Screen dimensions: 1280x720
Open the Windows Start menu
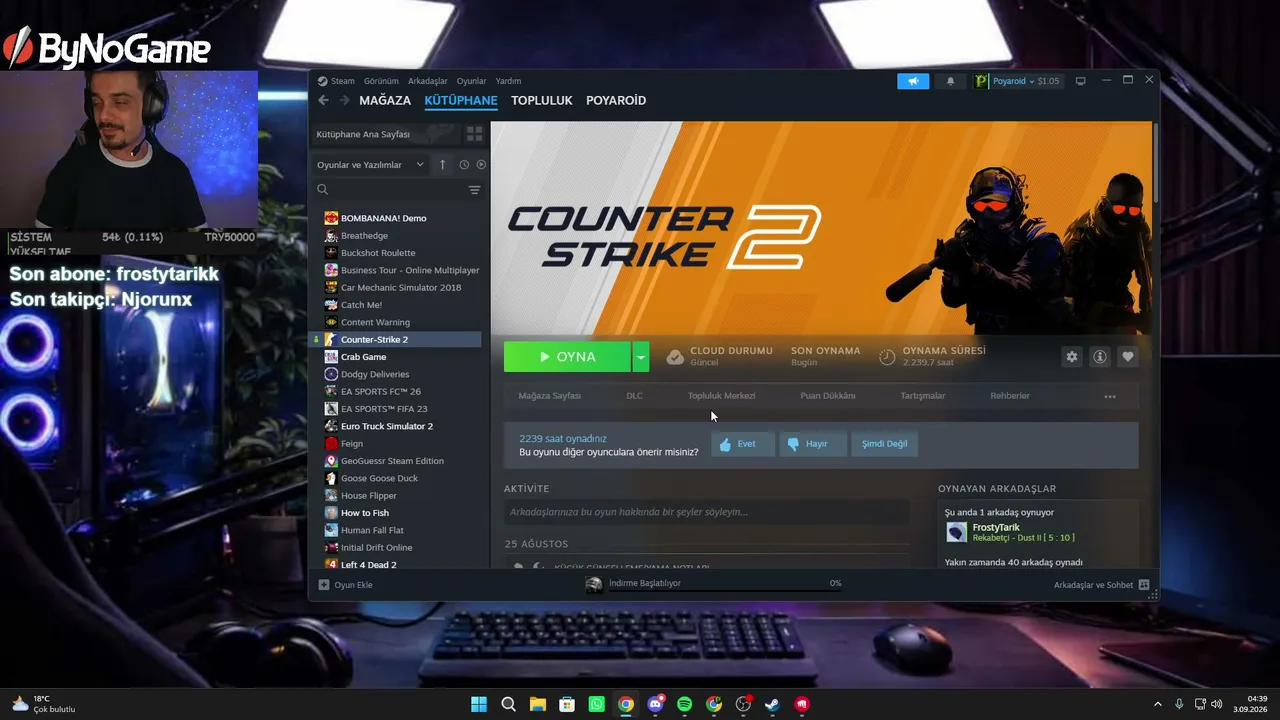pos(479,704)
